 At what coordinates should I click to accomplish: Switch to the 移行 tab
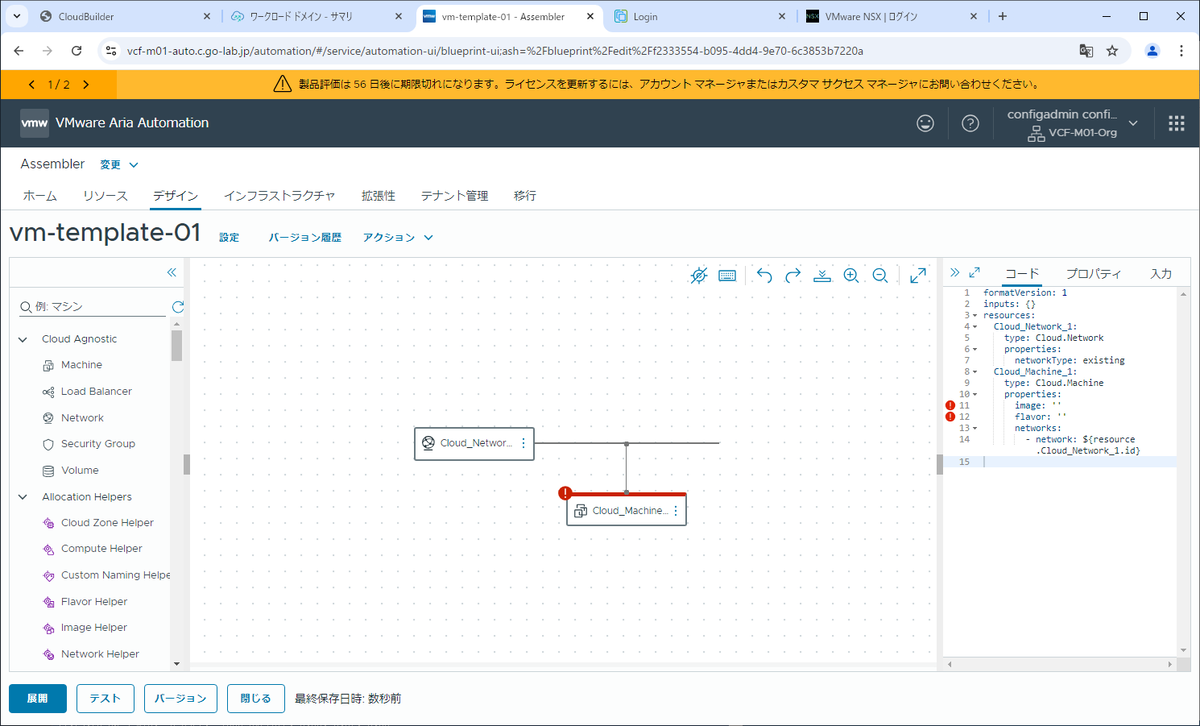(x=525, y=196)
